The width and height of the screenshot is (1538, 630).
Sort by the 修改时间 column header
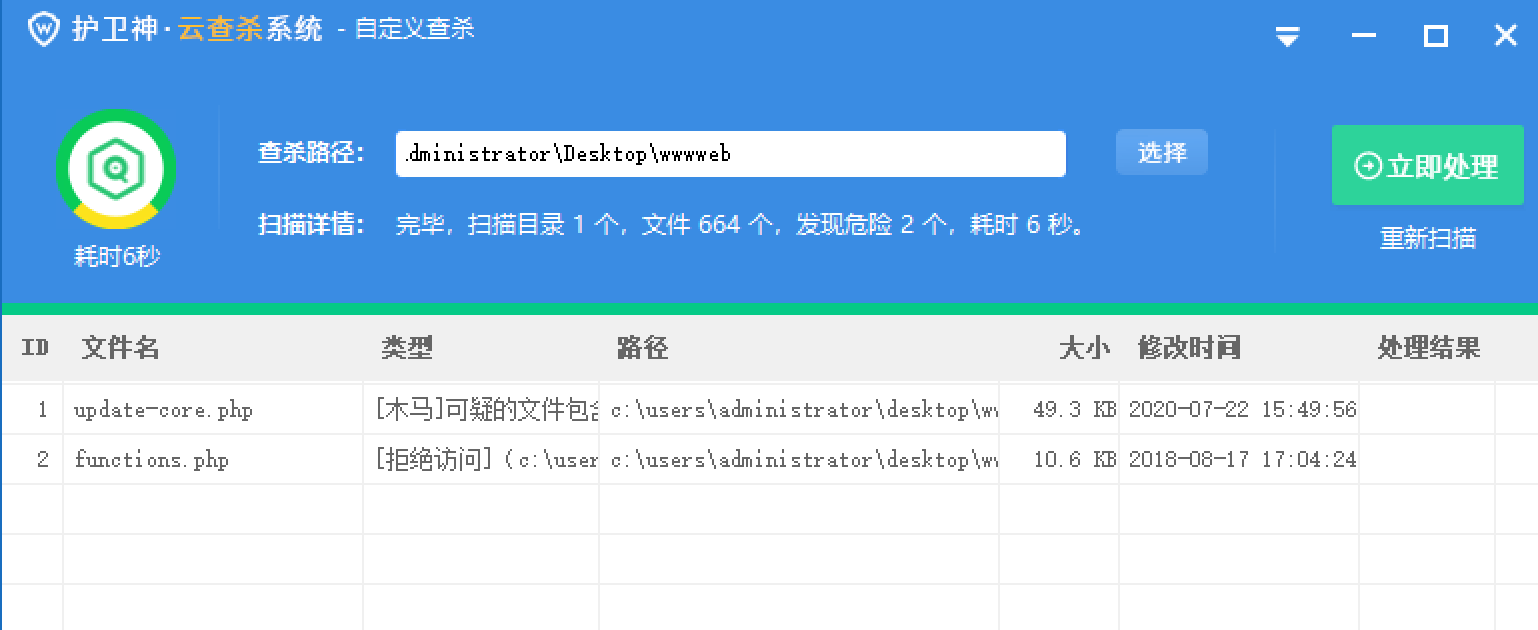[1189, 348]
